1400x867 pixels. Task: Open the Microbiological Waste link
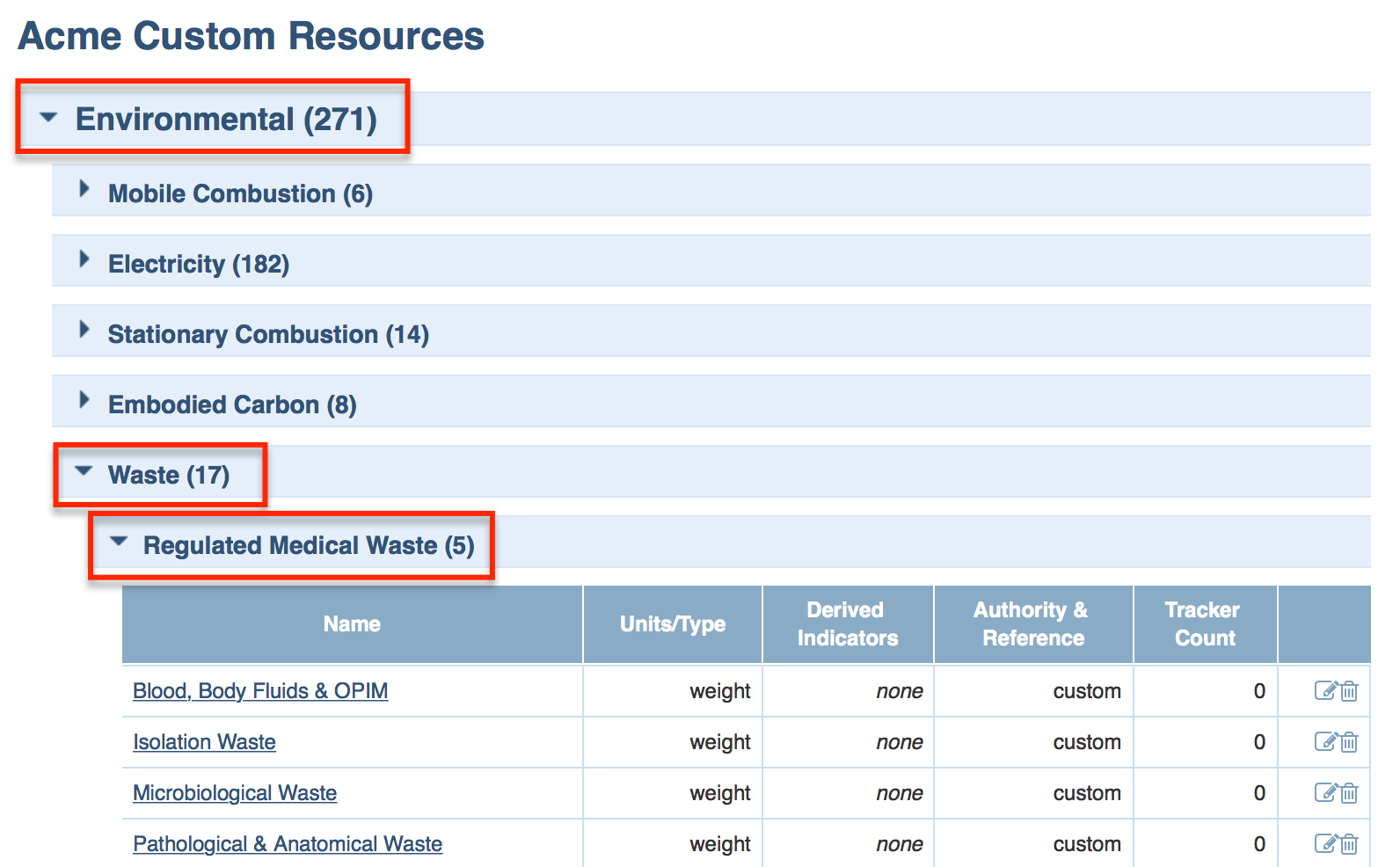[x=235, y=793]
